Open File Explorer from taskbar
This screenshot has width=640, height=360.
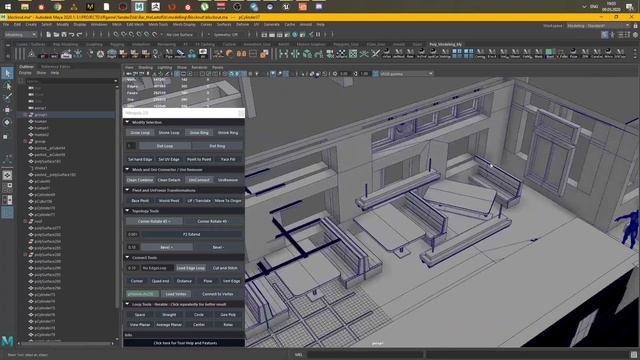click(x=24, y=7)
